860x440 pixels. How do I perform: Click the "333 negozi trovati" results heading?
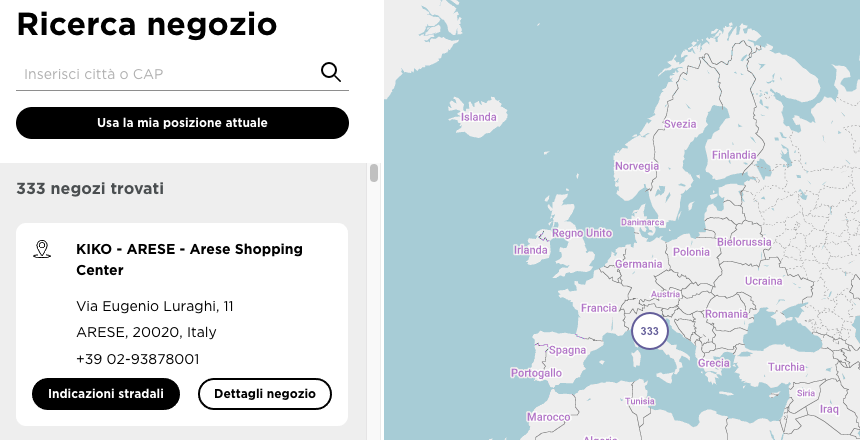[x=90, y=188]
